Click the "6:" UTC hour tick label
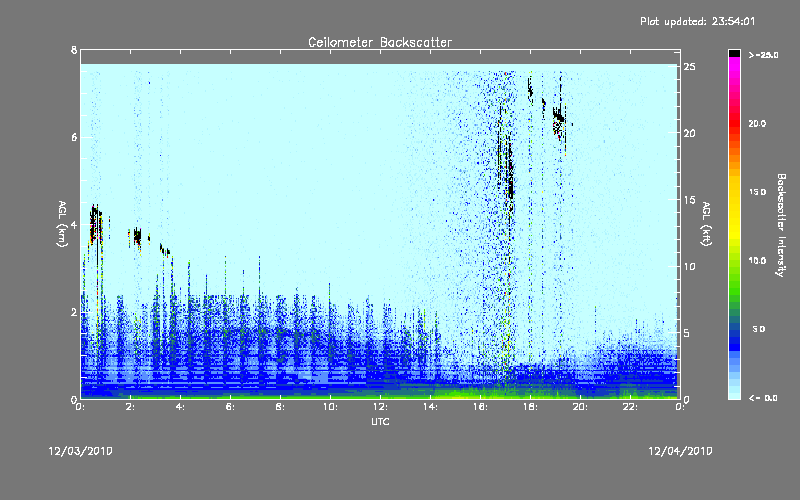The image size is (800, 500). [231, 407]
